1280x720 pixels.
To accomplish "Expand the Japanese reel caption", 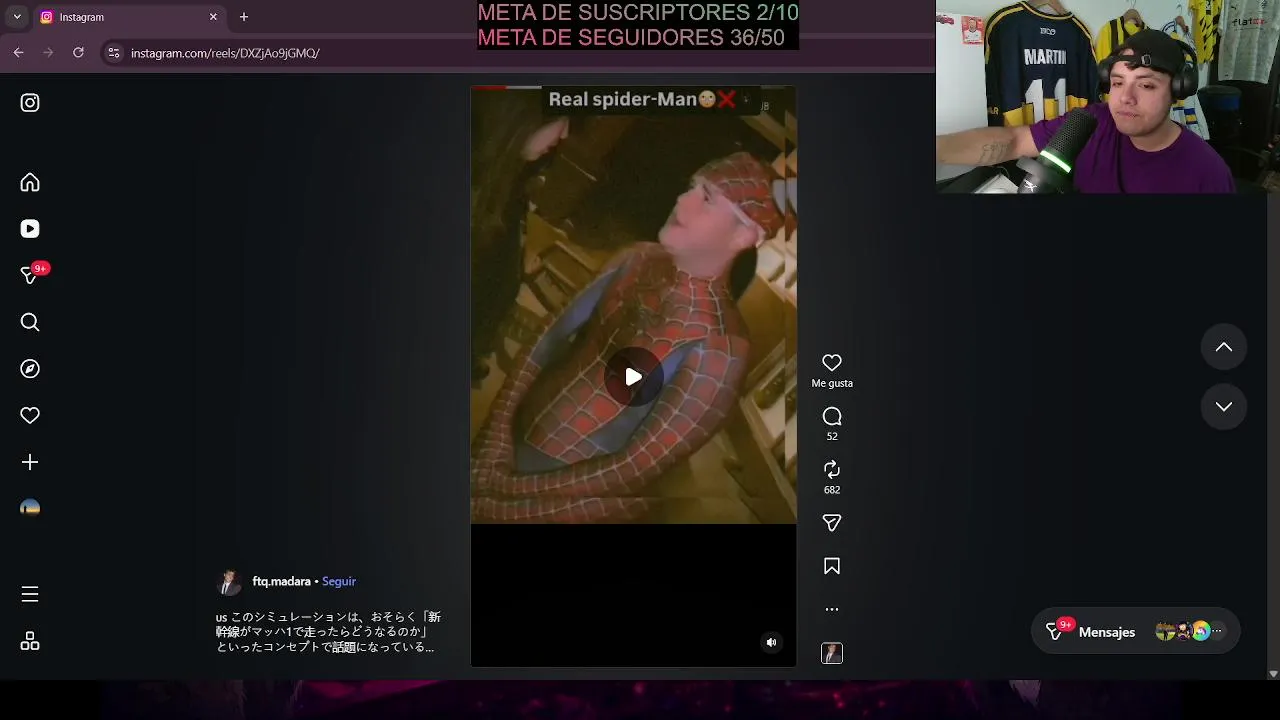I will pyautogui.click(x=328, y=632).
